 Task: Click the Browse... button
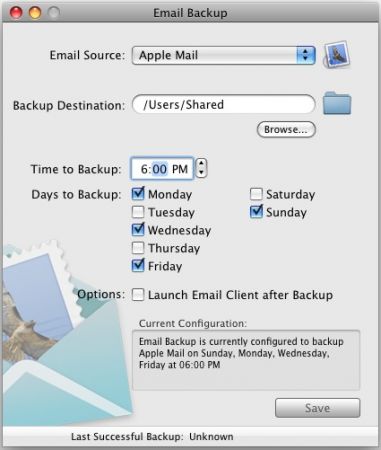click(286, 129)
